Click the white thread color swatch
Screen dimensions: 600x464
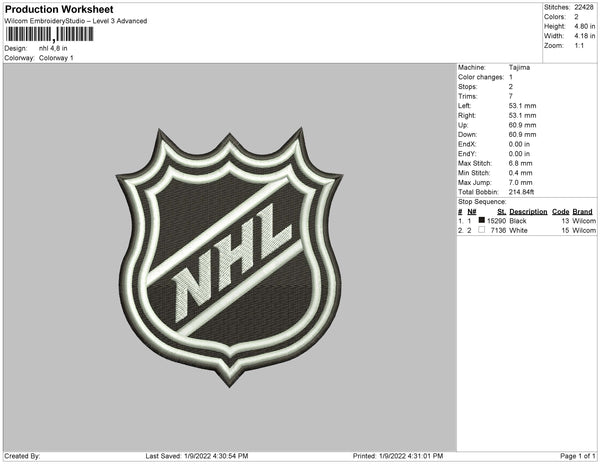point(482,230)
